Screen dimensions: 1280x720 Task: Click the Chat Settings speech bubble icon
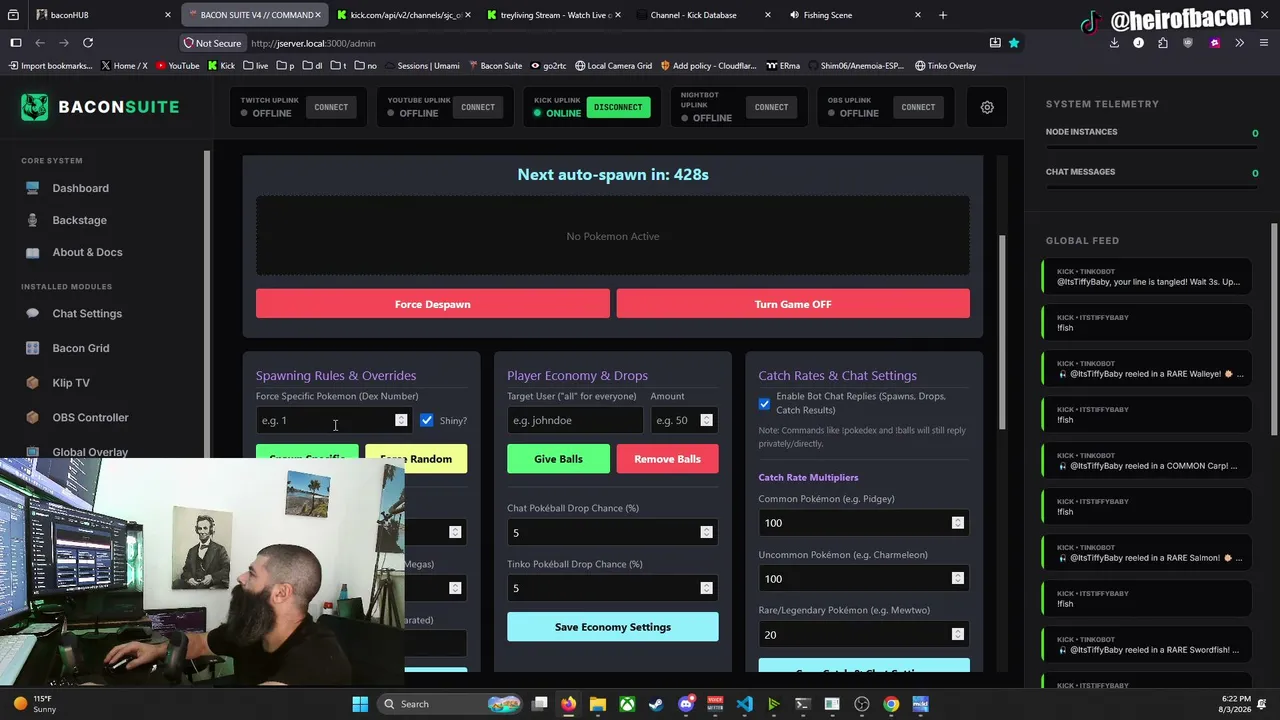[x=33, y=314]
